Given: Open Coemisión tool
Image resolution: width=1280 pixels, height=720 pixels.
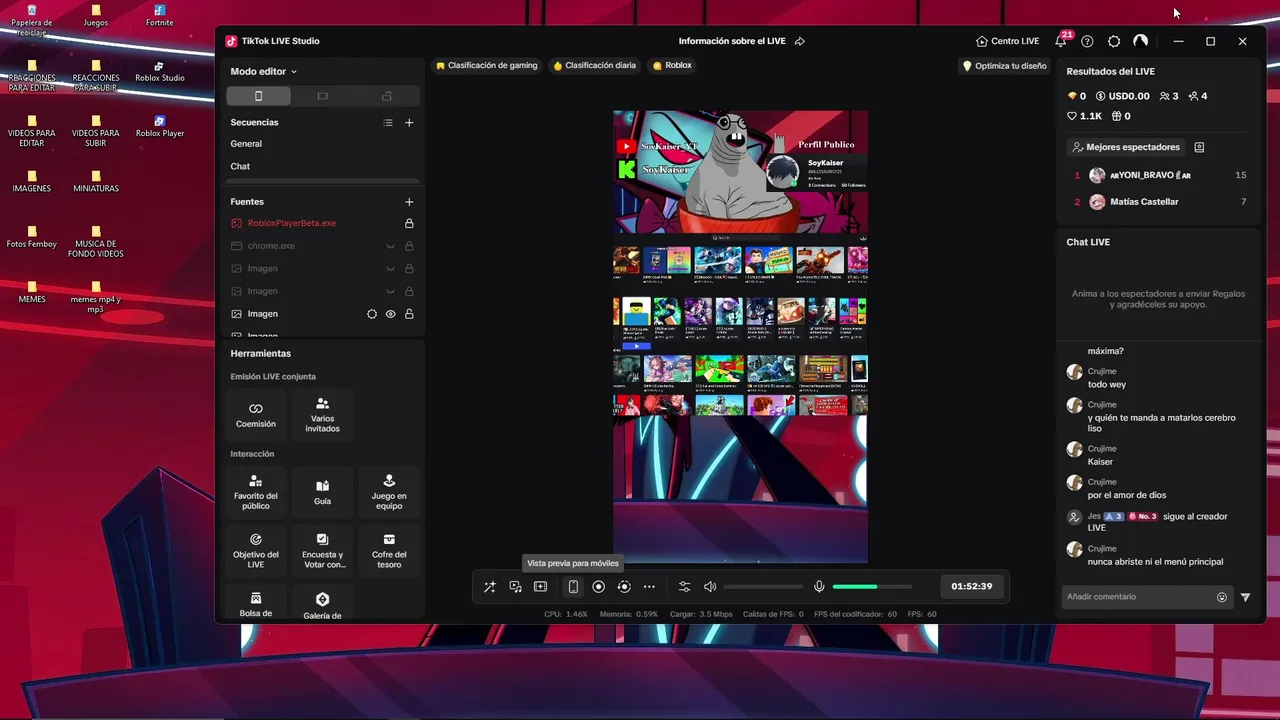Looking at the screenshot, I should [x=256, y=415].
